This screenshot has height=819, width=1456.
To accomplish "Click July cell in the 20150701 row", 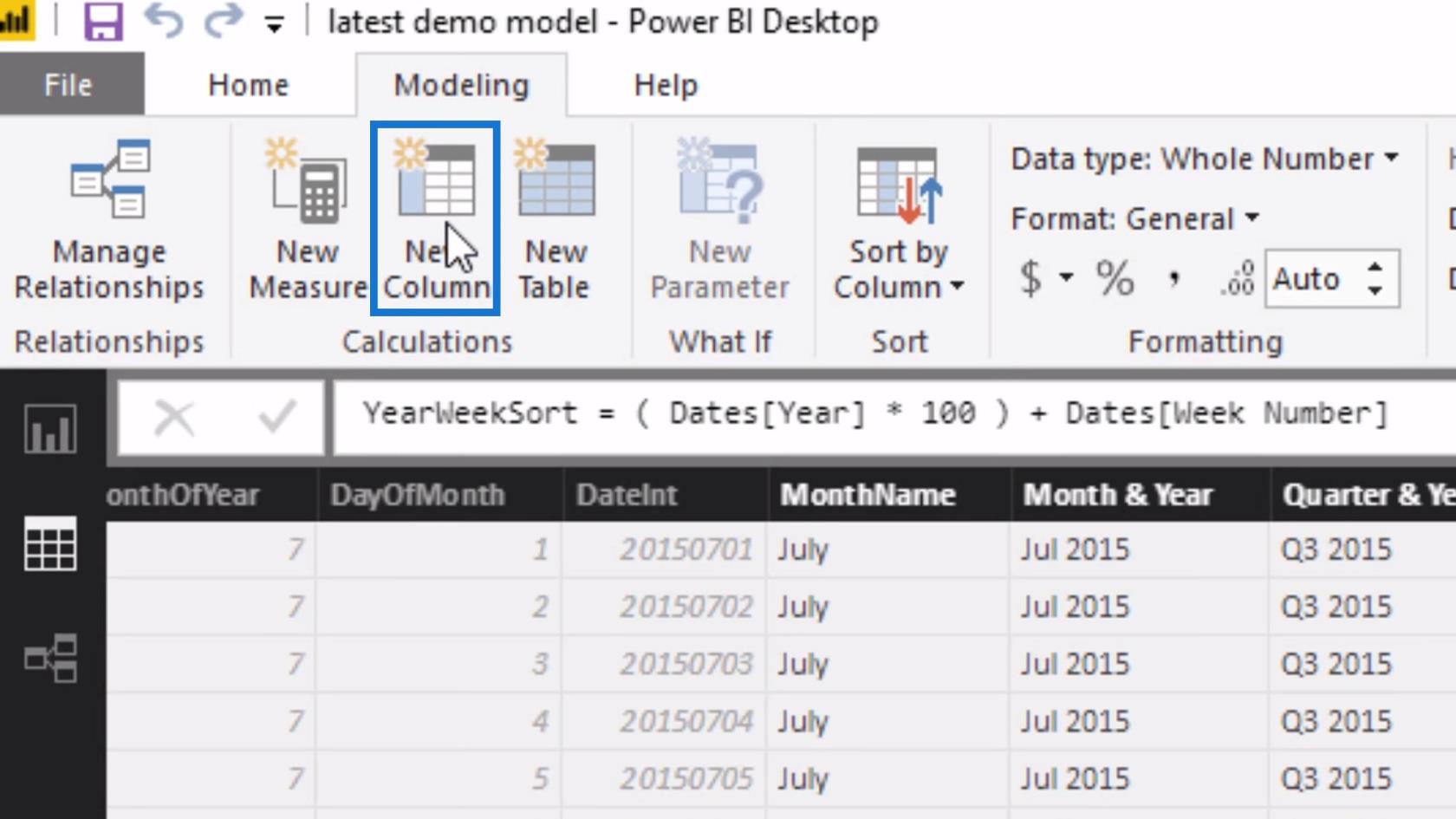I will pyautogui.click(x=888, y=549).
